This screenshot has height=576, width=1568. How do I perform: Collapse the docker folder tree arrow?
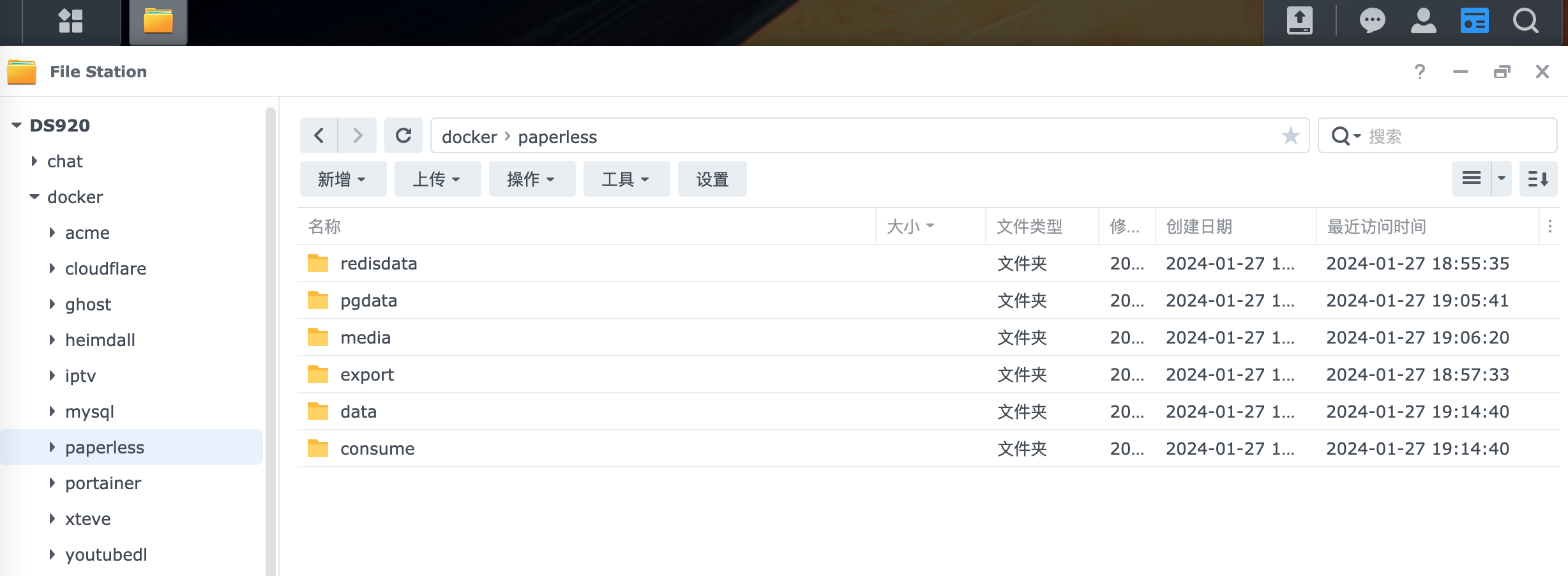[34, 197]
